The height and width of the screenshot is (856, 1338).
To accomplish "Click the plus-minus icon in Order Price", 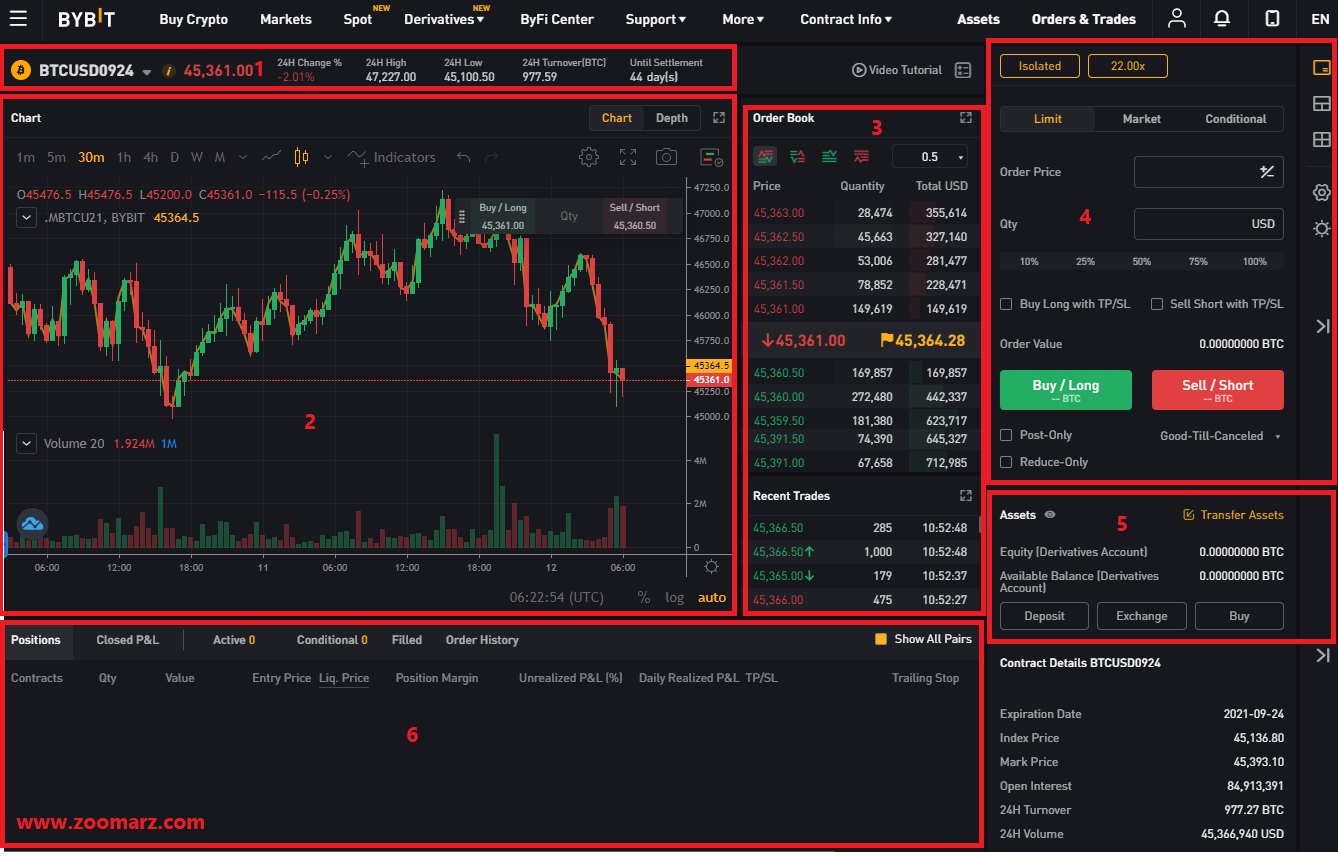I will point(1267,172).
